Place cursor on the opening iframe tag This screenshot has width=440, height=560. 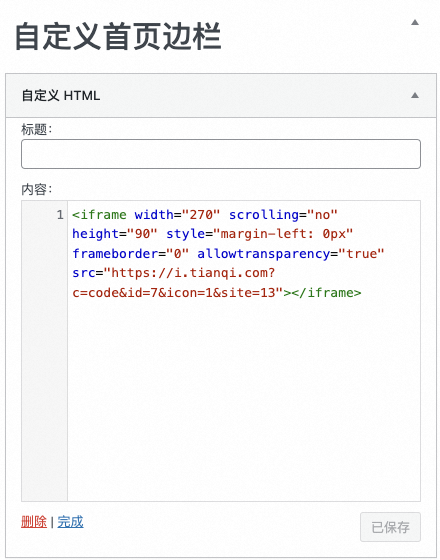(99, 215)
